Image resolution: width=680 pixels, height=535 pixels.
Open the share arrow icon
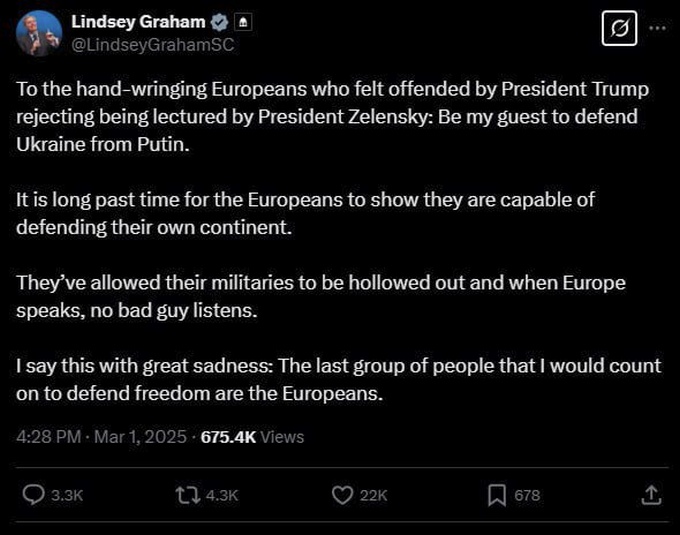click(x=650, y=495)
